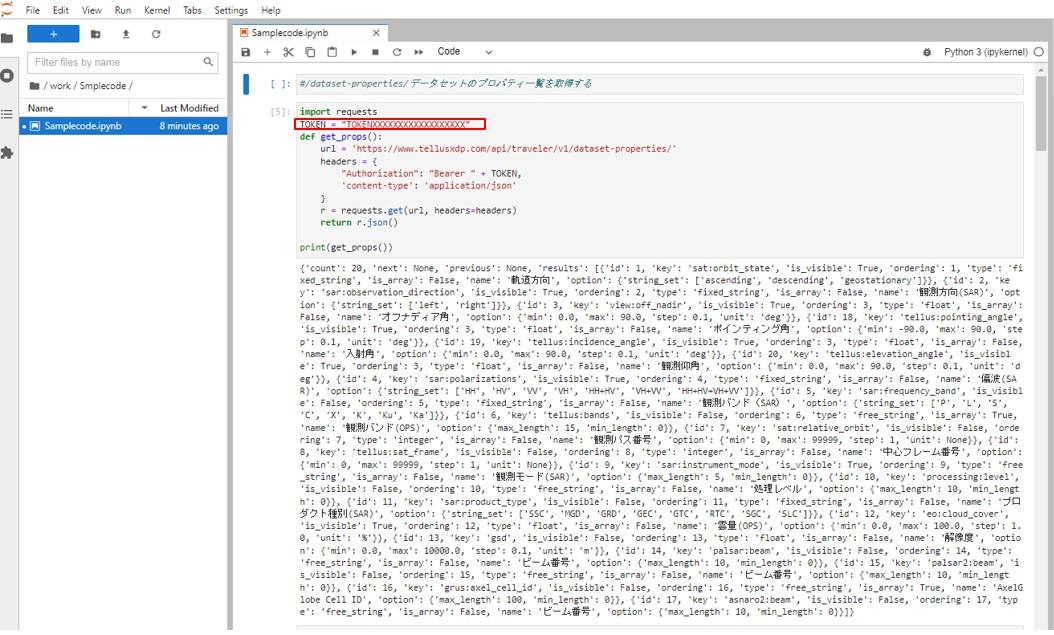This screenshot has height=635, width=1054.
Task: Insert a cell below with plus icon
Action: 267,52
